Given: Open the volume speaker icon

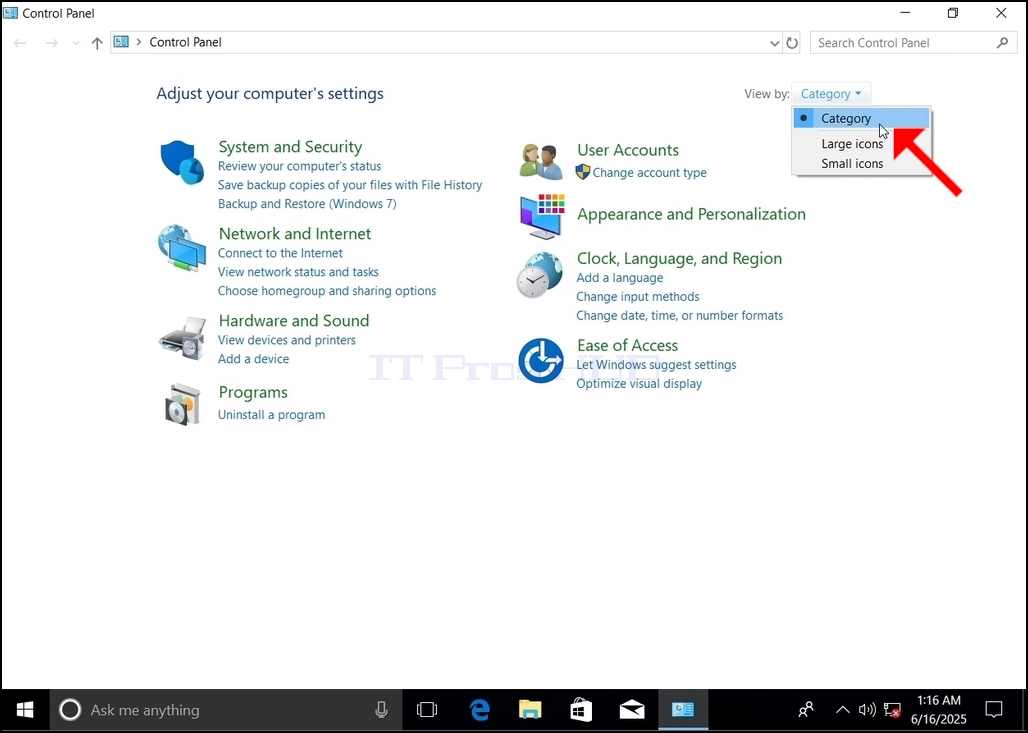Looking at the screenshot, I should tap(867, 710).
